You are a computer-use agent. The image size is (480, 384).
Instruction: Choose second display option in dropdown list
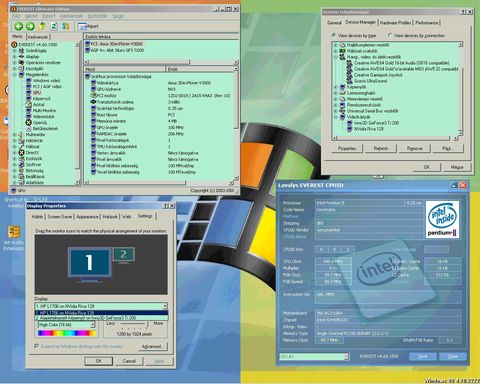[x=101, y=318]
